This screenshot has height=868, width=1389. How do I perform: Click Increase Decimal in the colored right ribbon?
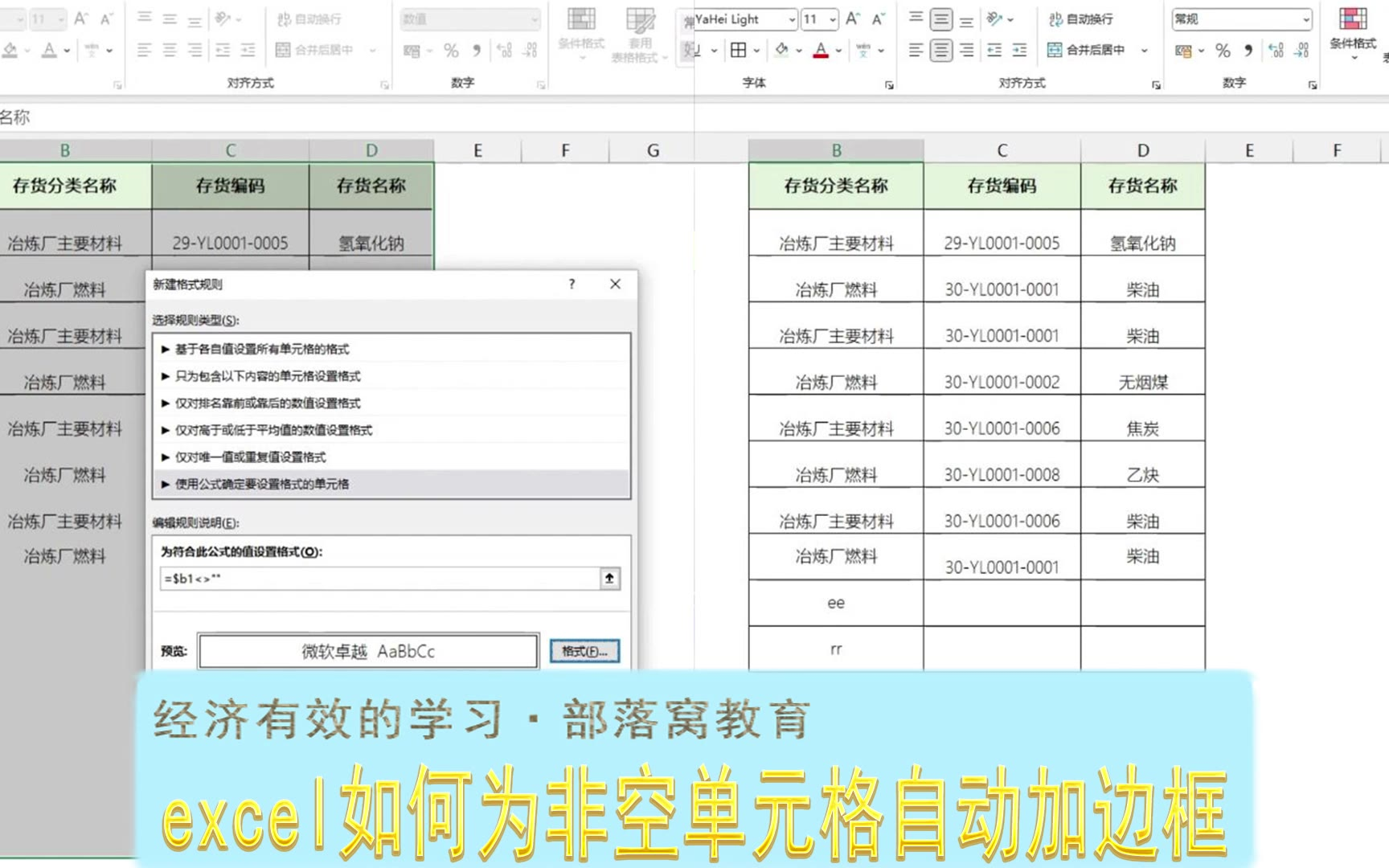click(x=1276, y=51)
